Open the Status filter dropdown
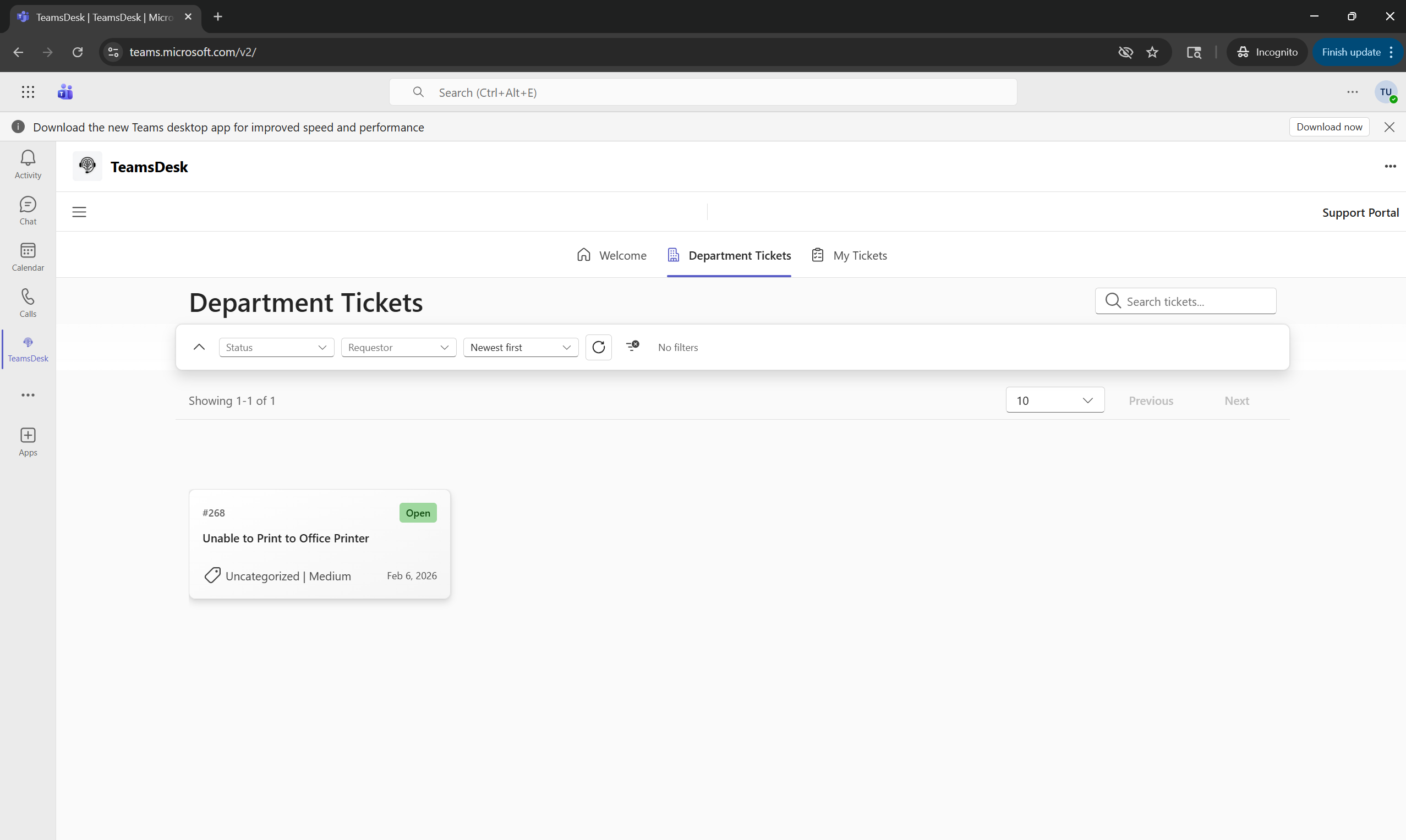 tap(276, 347)
